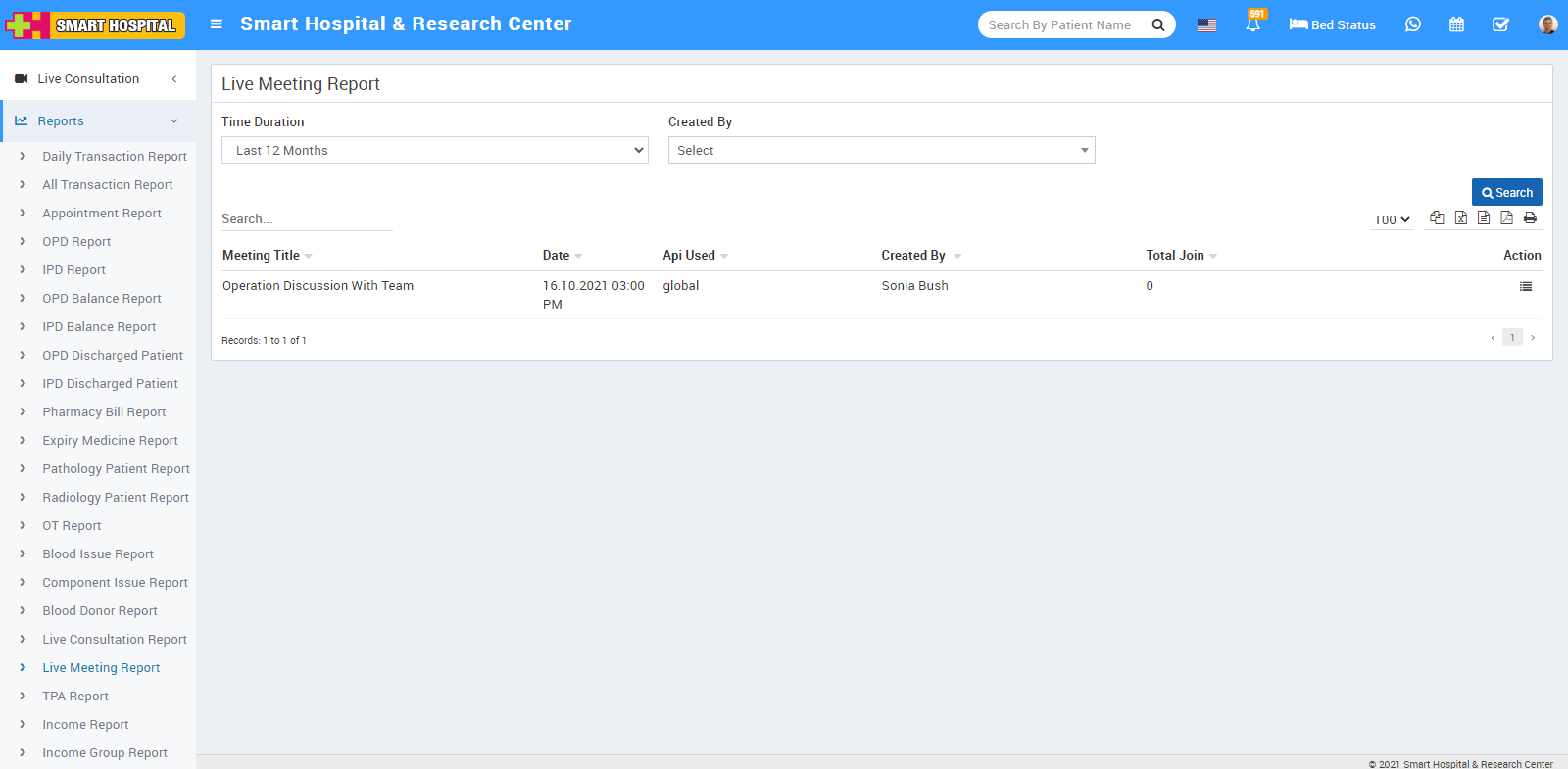Screen dimensions: 1568x769
Task: Open the calendar icon in header
Action: tap(1456, 24)
